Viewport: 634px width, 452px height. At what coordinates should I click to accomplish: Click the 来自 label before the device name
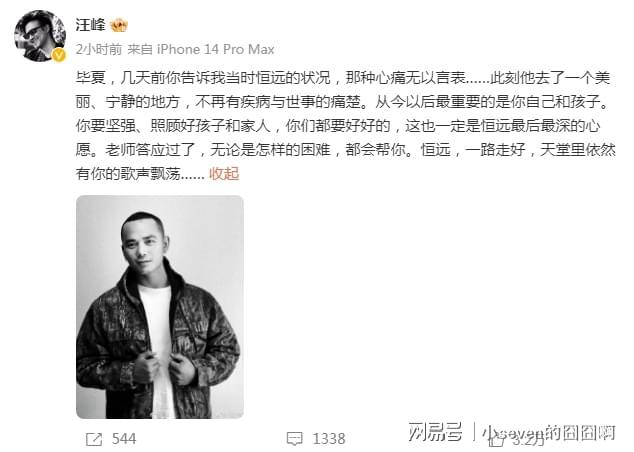click(x=140, y=49)
